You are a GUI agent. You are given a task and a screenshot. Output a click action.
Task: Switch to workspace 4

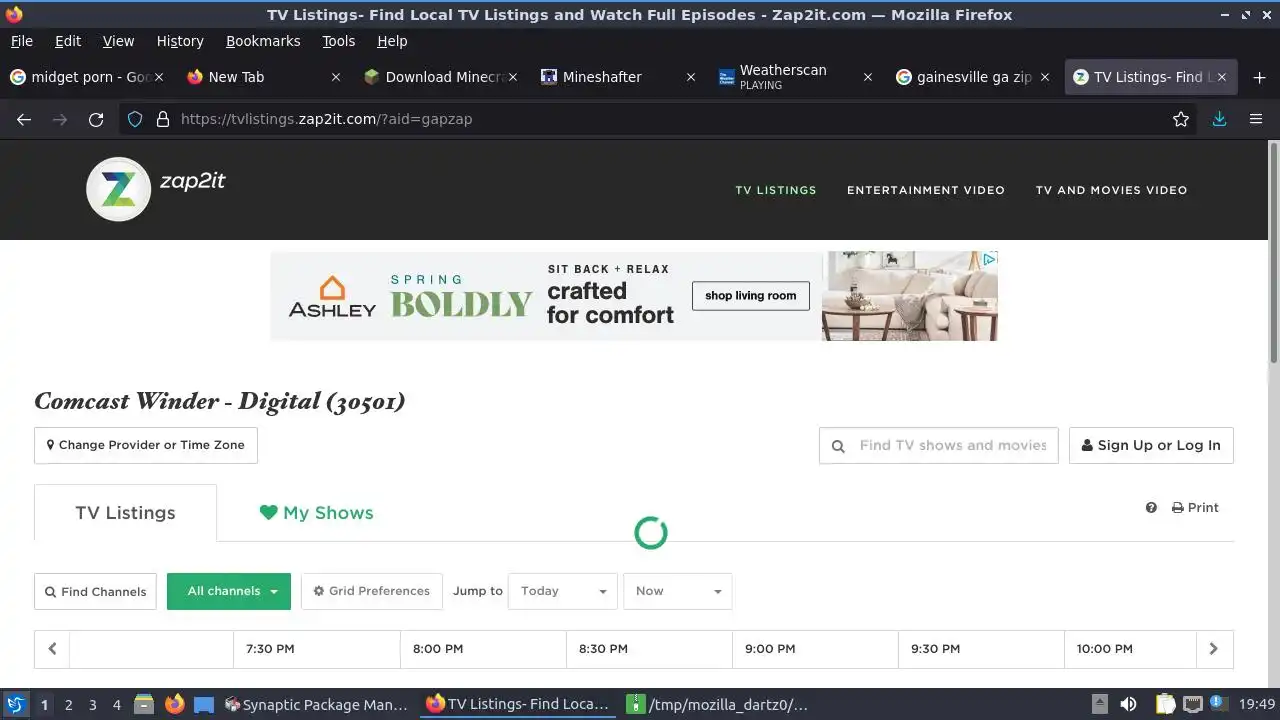(116, 704)
